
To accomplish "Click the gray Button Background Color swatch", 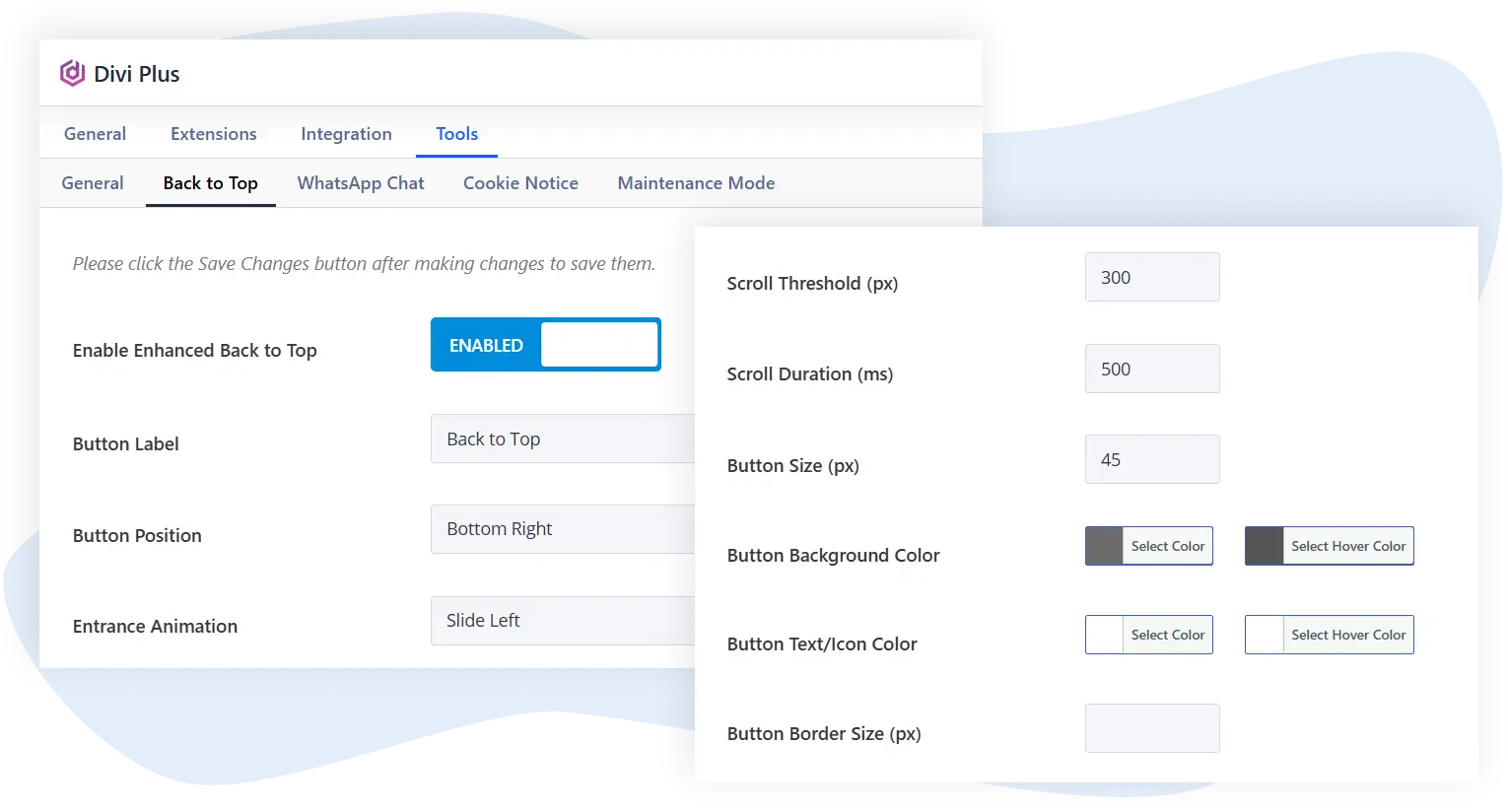I will tap(1104, 546).
